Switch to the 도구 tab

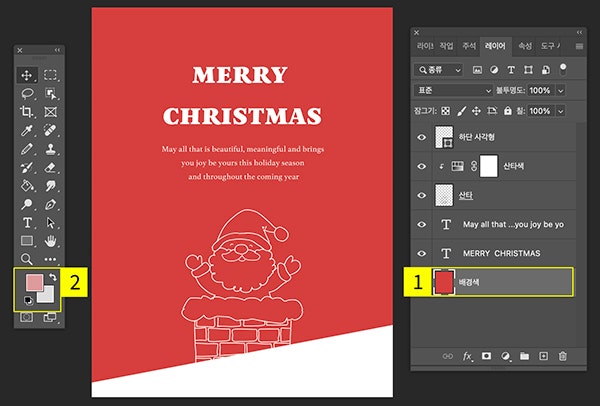pyautogui.click(x=549, y=46)
